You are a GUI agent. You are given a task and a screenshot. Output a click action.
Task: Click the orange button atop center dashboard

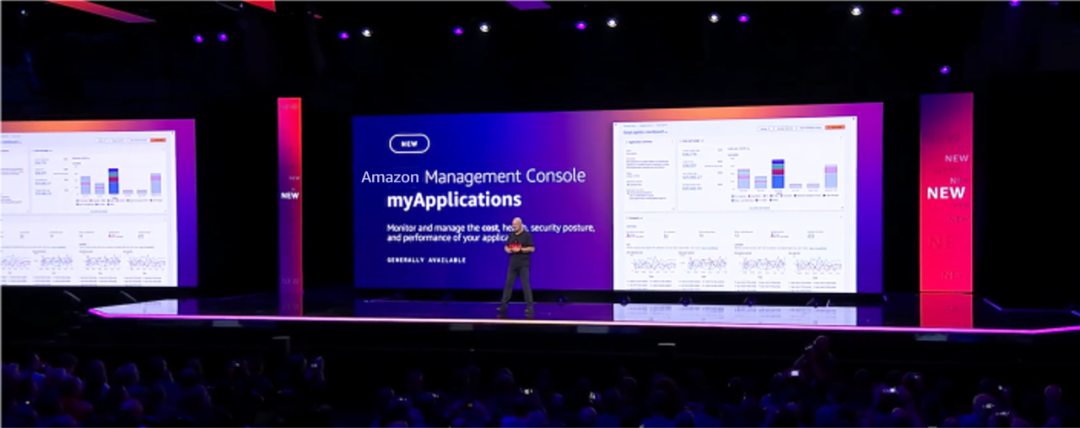[834, 128]
